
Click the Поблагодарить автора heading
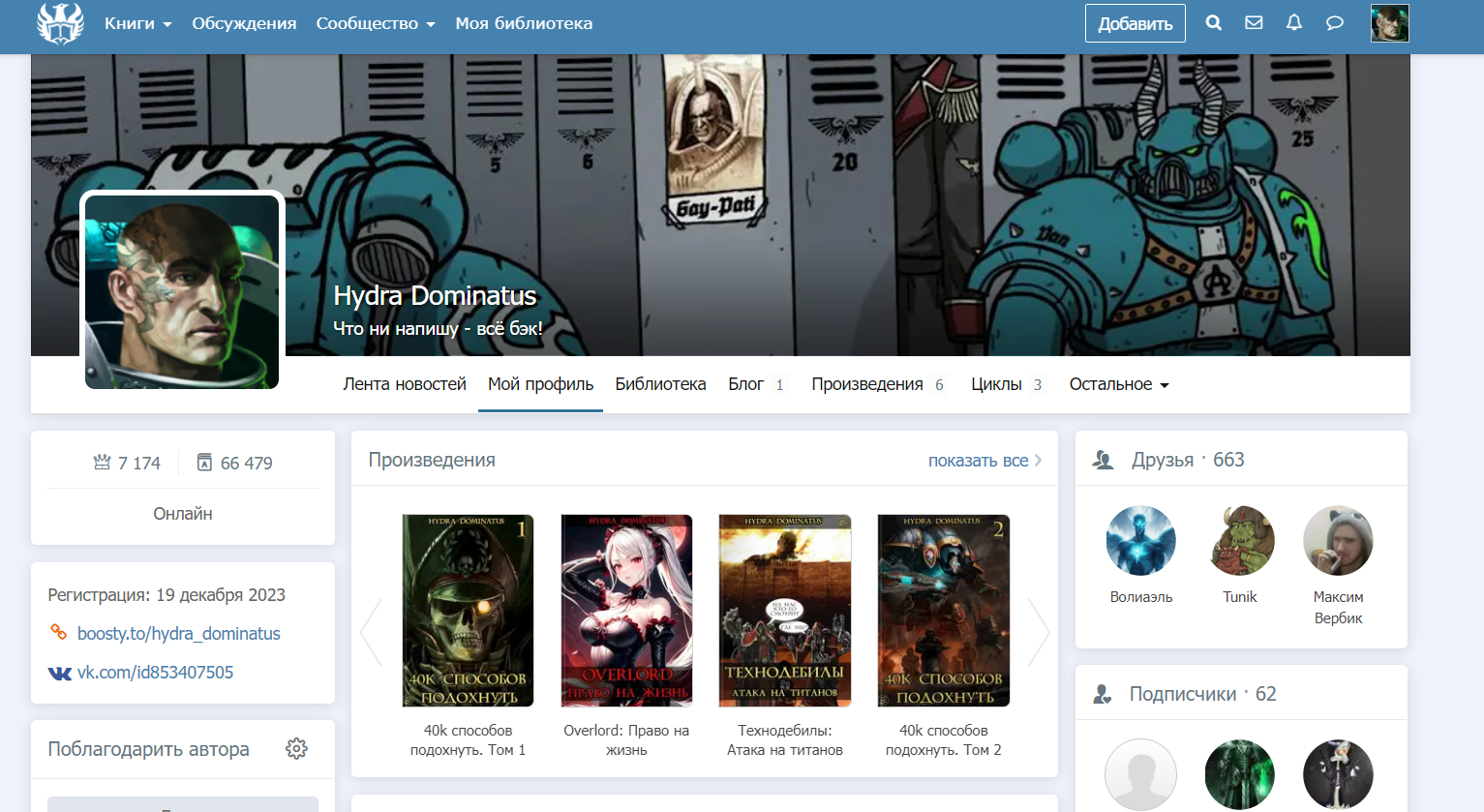point(148,749)
